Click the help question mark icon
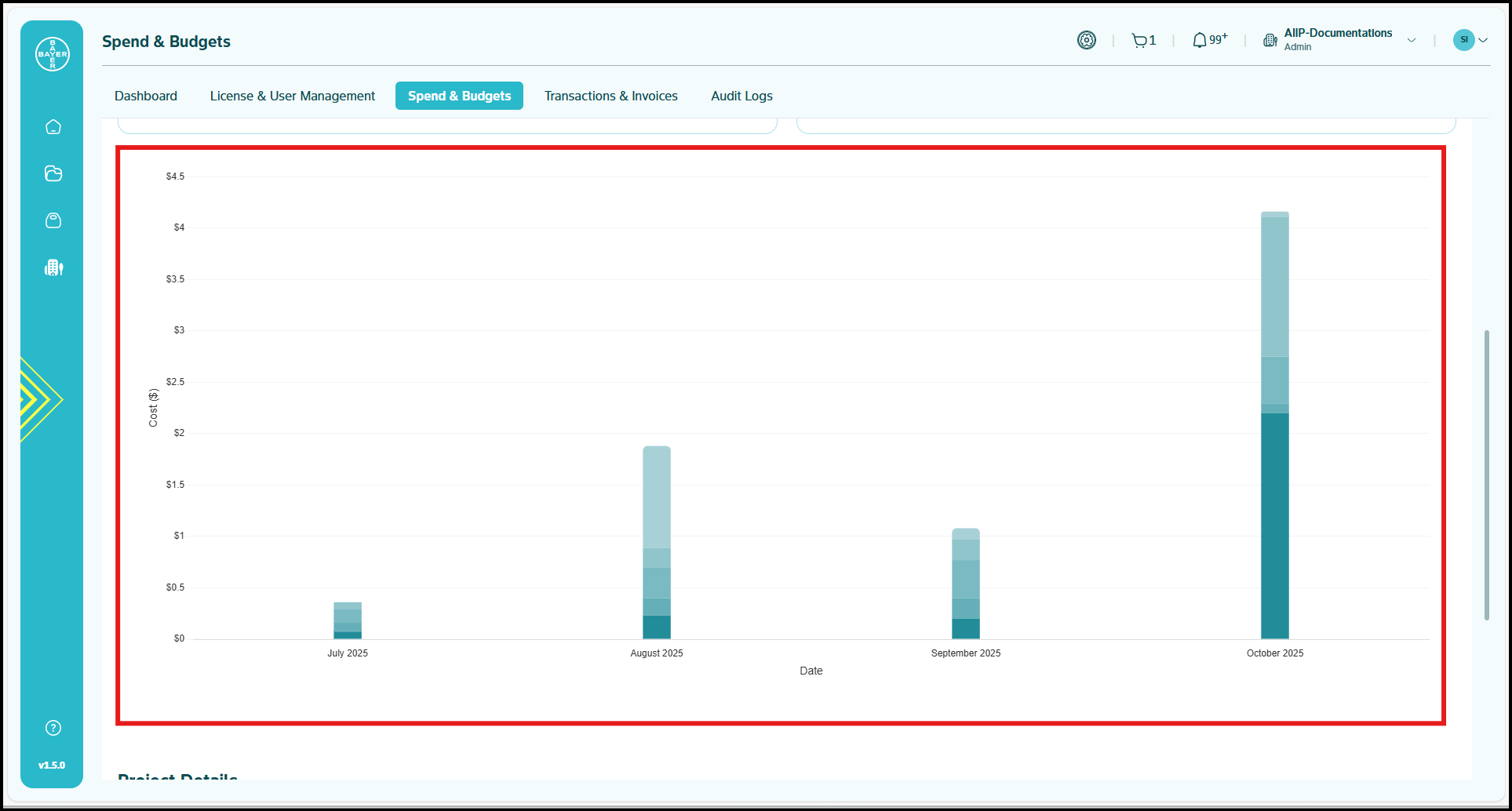Image resolution: width=1512 pixels, height=811 pixels. click(53, 728)
